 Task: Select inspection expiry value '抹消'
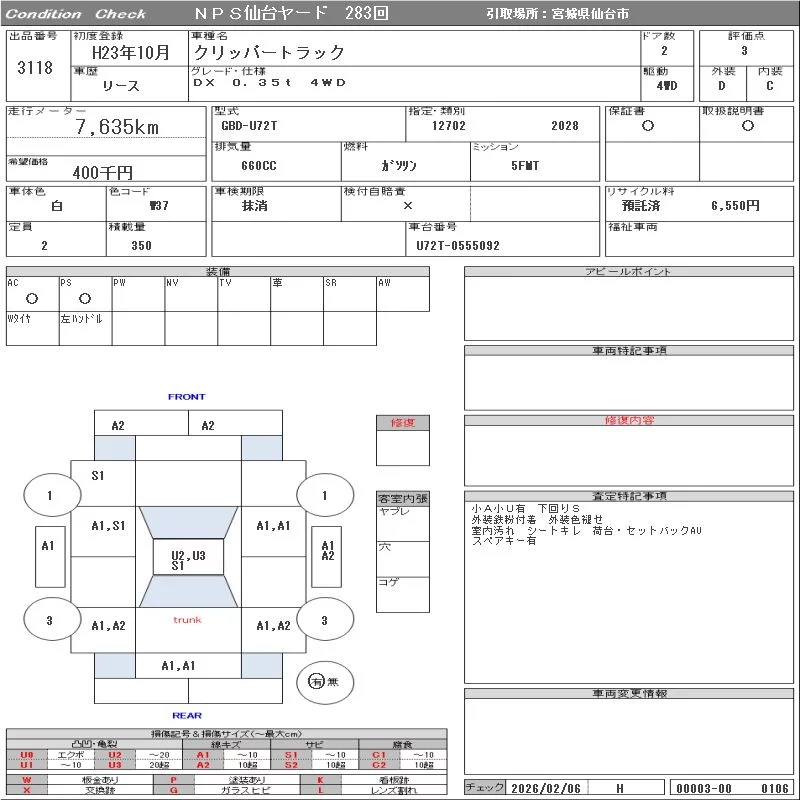pyautogui.click(x=254, y=206)
